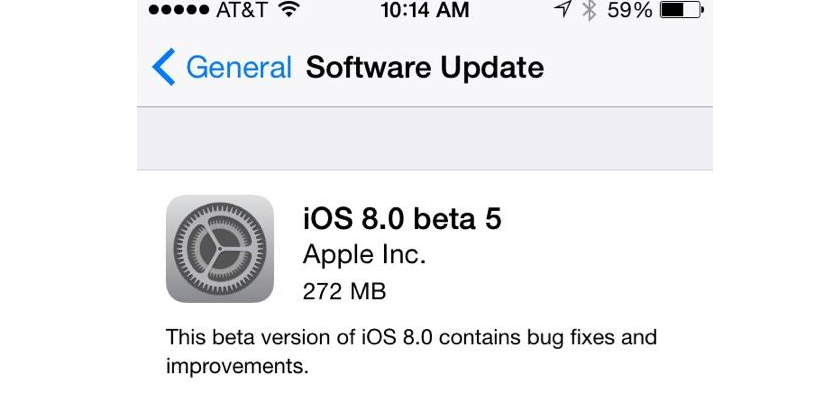Go back to General settings
This screenshot has width=840, height=400.
click(x=222, y=67)
